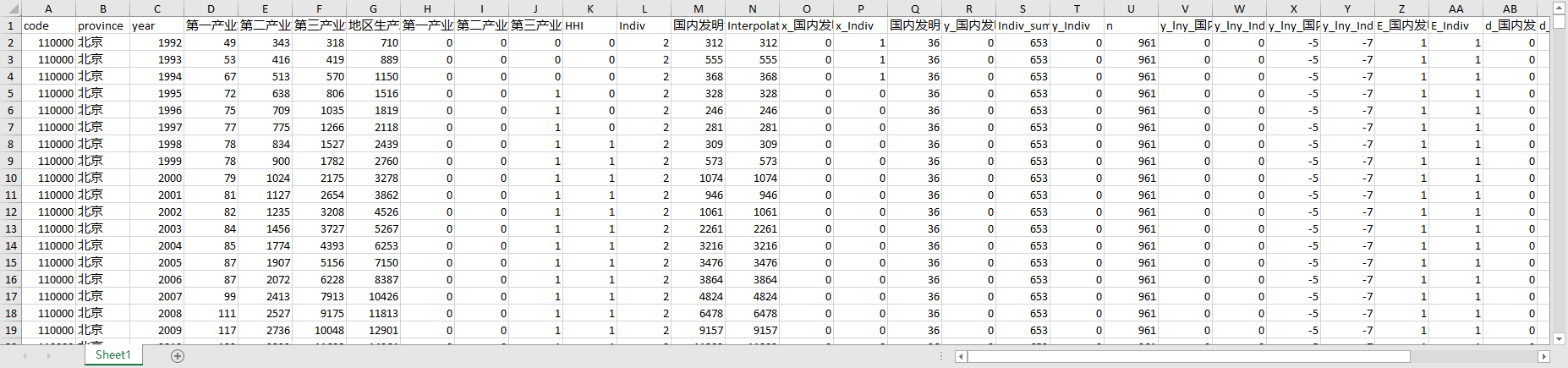This screenshot has height=368, width=1568.
Task: Select column K header
Action: pyautogui.click(x=589, y=8)
